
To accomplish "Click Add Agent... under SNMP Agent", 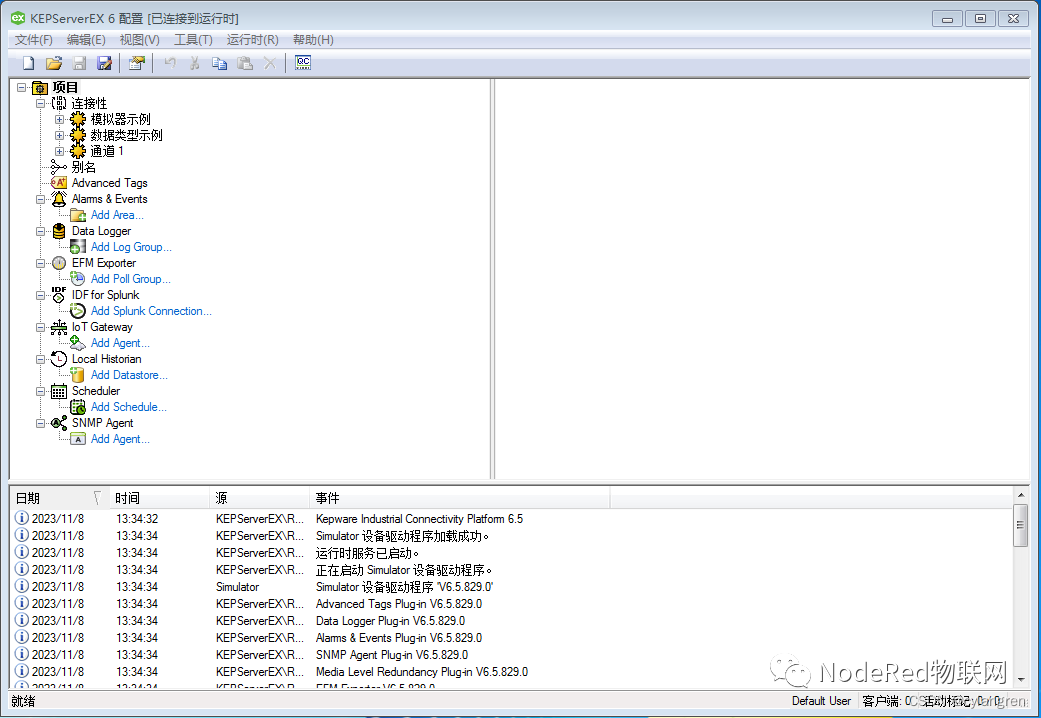I will click(120, 439).
